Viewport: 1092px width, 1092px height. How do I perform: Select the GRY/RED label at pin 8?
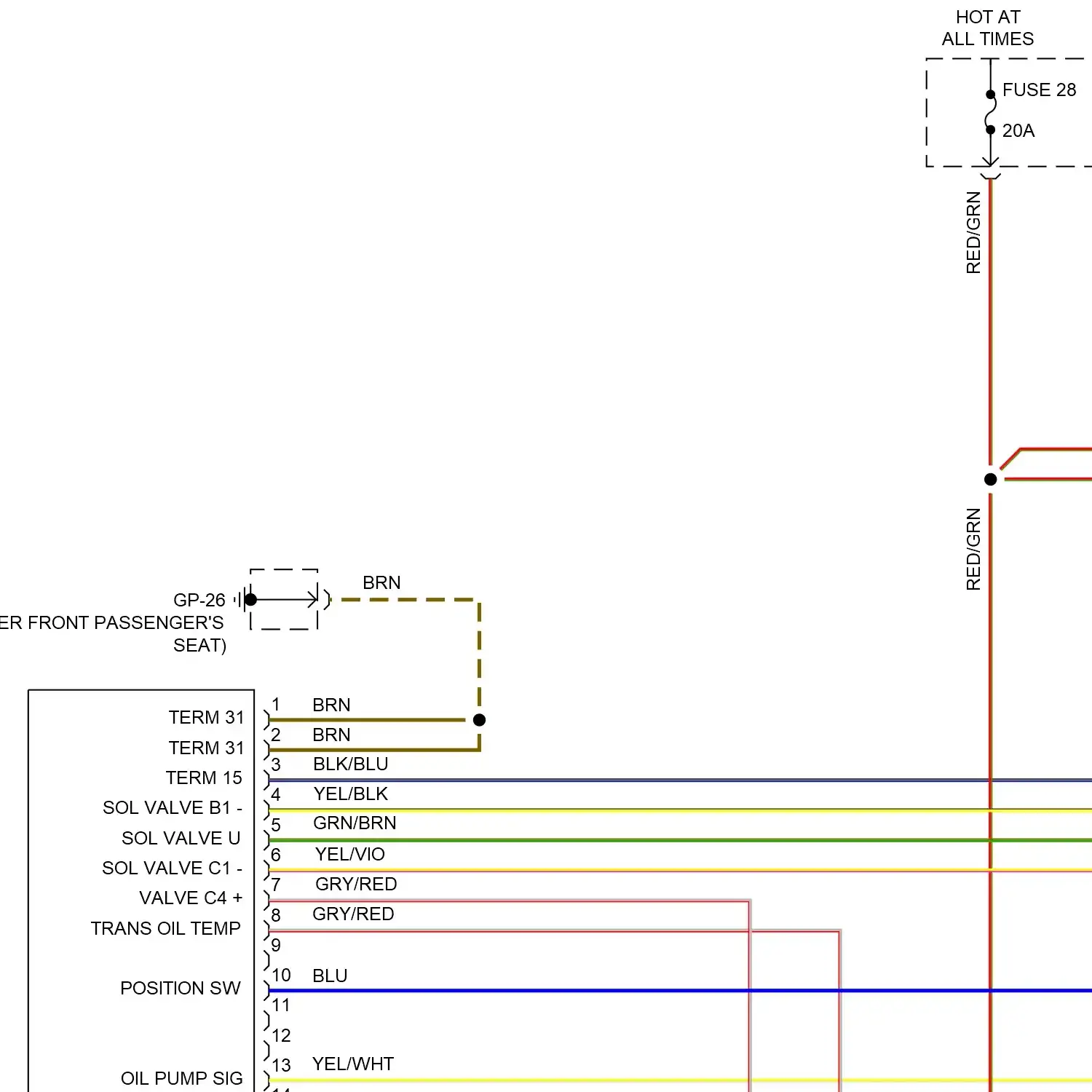click(x=353, y=914)
